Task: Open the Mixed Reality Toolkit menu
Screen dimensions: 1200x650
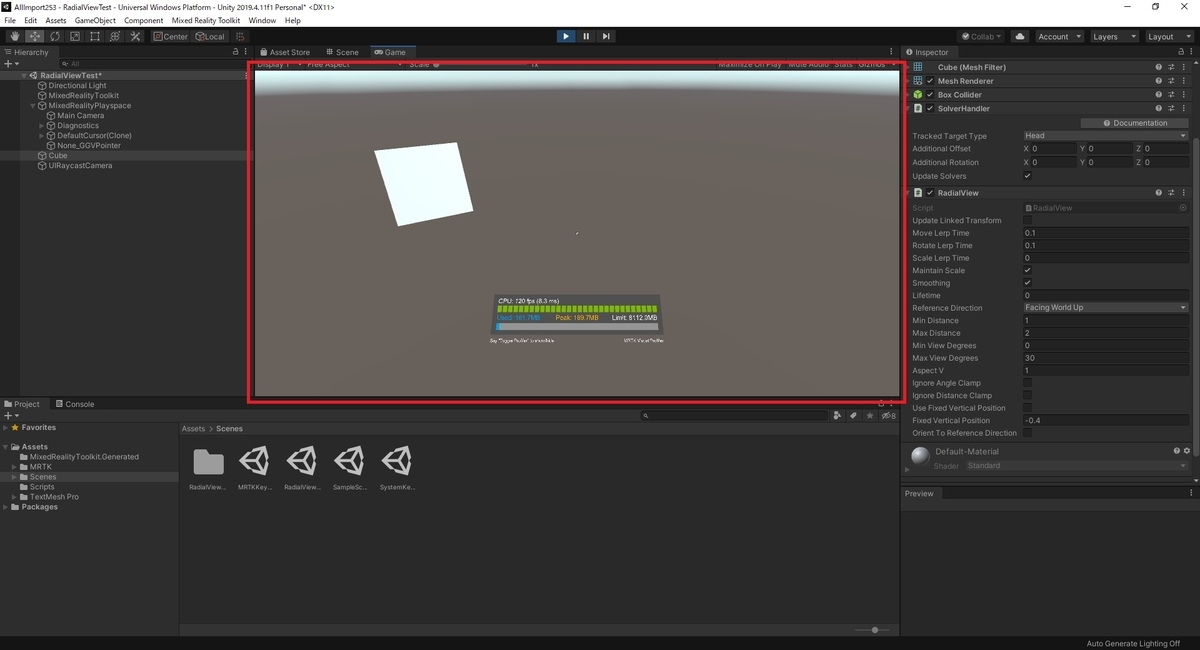Action: click(x=206, y=20)
